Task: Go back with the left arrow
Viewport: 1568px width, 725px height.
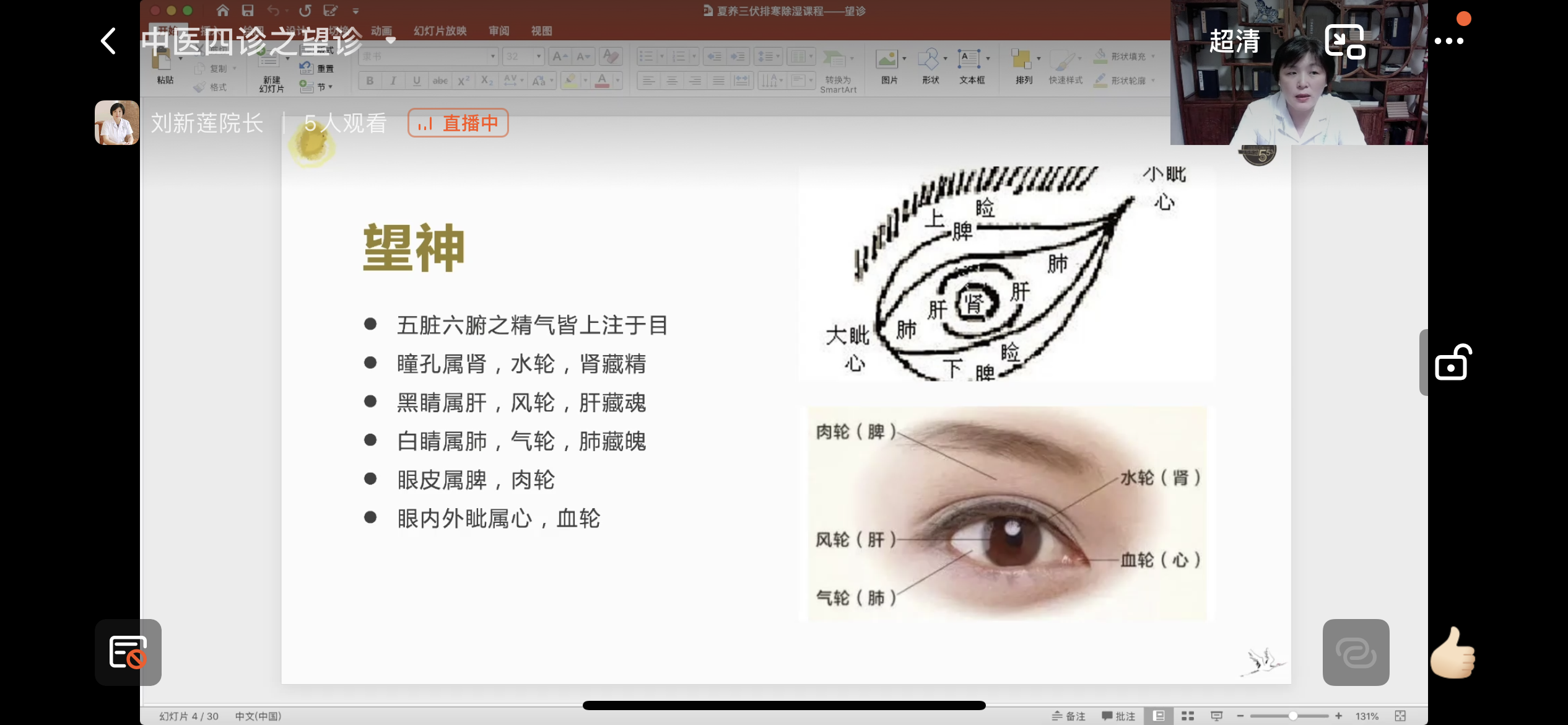Action: pyautogui.click(x=109, y=41)
